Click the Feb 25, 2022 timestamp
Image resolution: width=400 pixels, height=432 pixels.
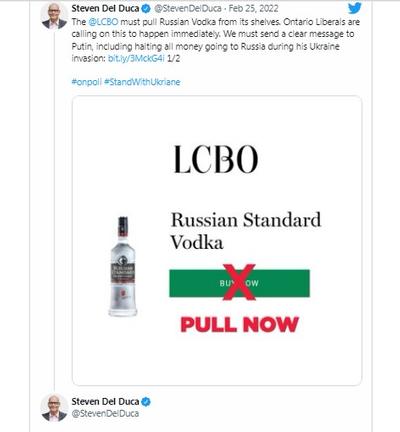(x=253, y=9)
